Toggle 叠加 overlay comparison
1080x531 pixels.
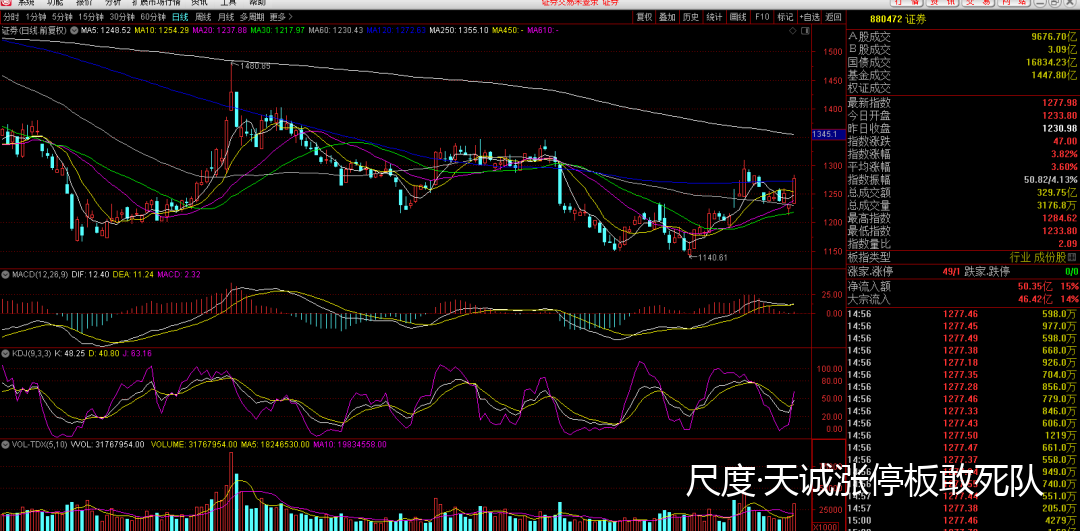pyautogui.click(x=666, y=17)
